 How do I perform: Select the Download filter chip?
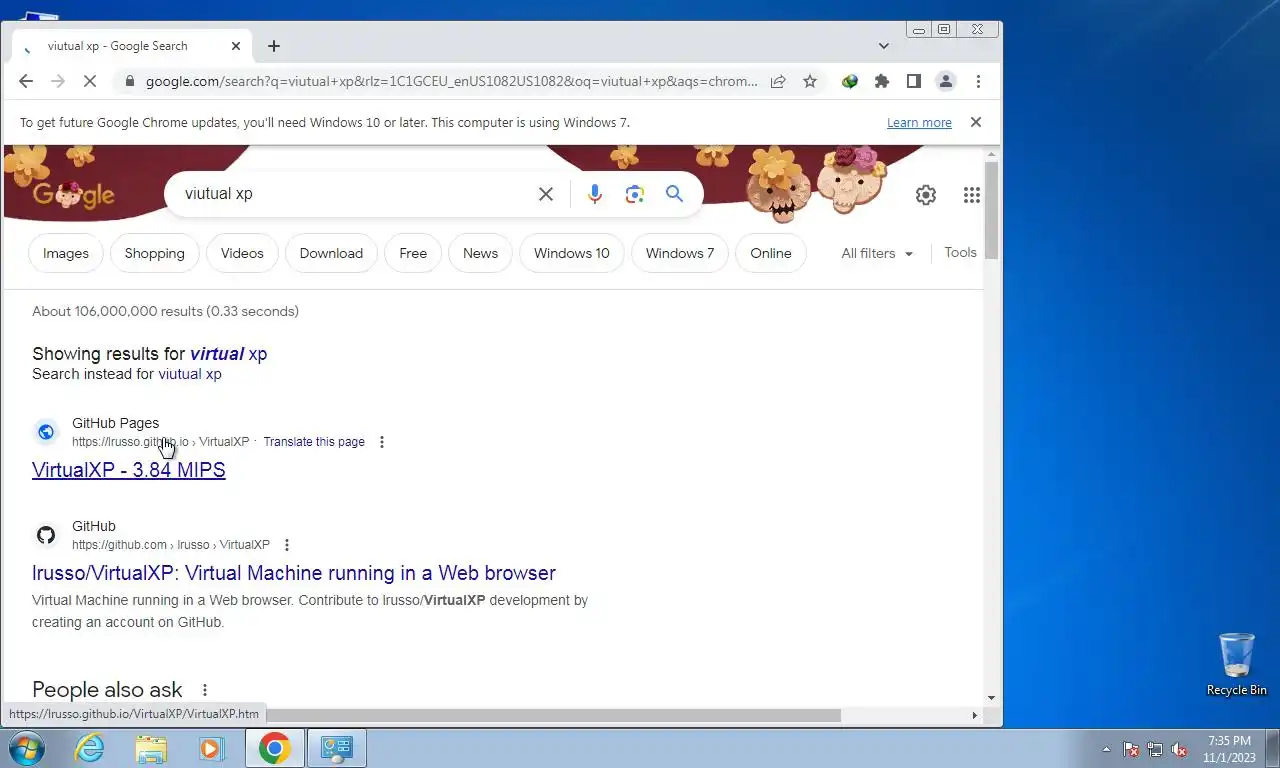point(331,253)
